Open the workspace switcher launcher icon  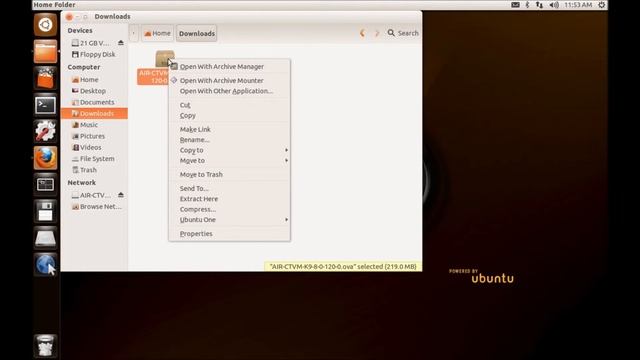45,184
